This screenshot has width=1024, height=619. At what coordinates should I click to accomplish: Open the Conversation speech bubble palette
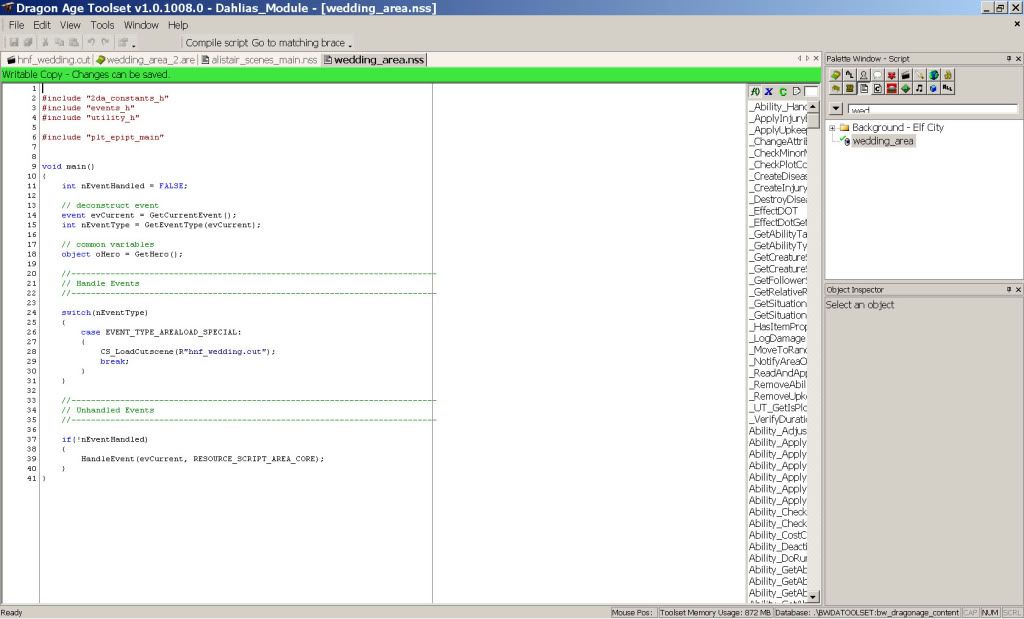[877, 75]
